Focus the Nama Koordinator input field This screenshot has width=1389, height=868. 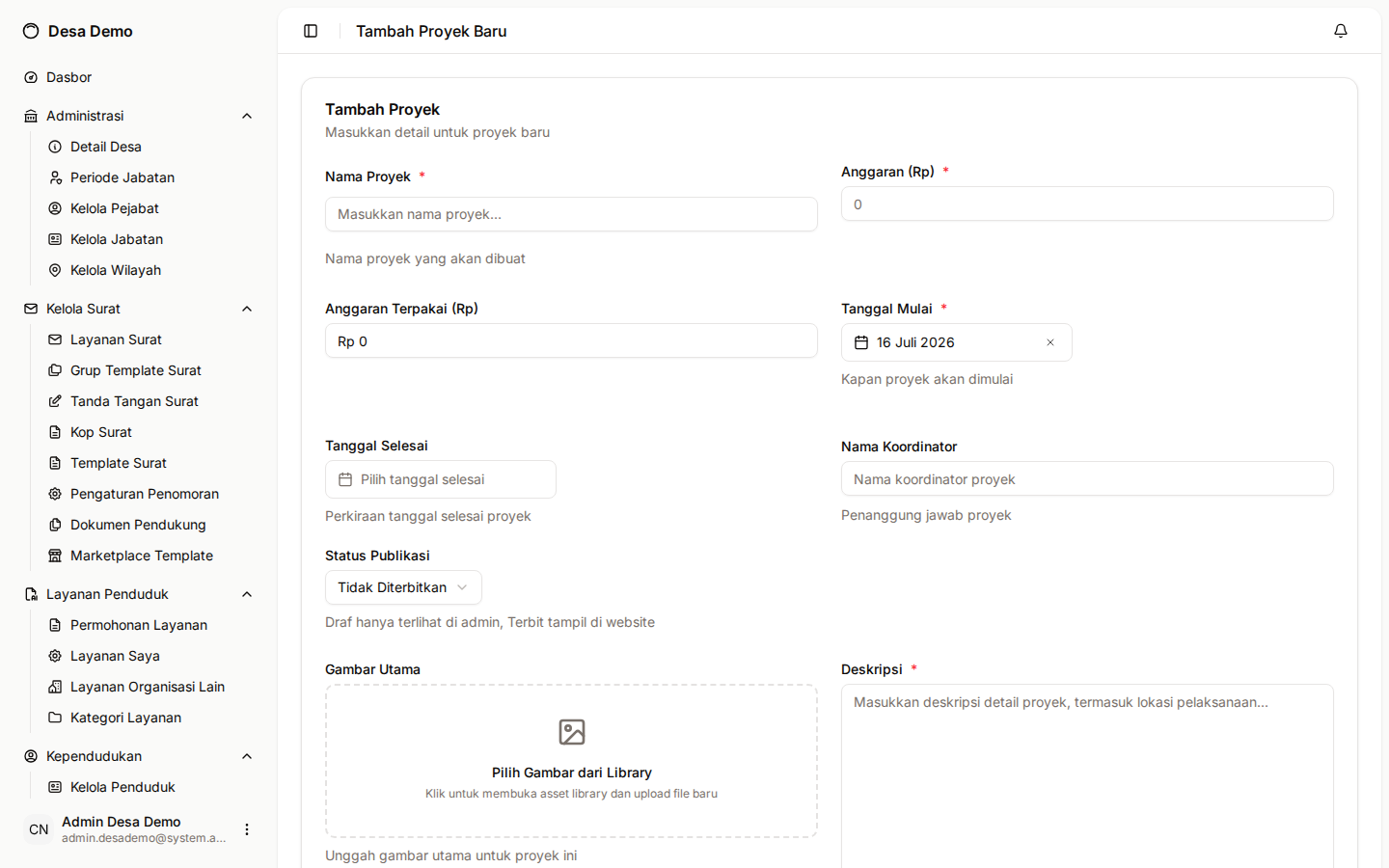point(1087,478)
